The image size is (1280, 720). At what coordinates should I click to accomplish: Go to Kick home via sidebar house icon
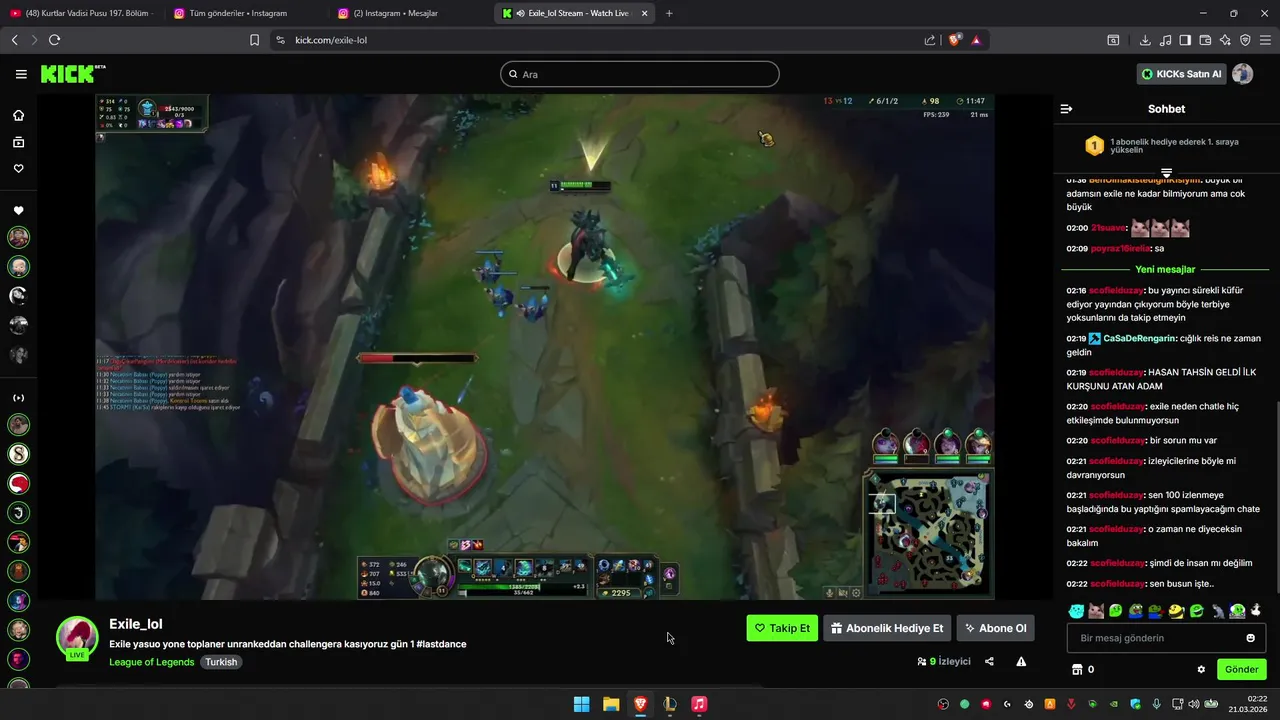[18, 115]
